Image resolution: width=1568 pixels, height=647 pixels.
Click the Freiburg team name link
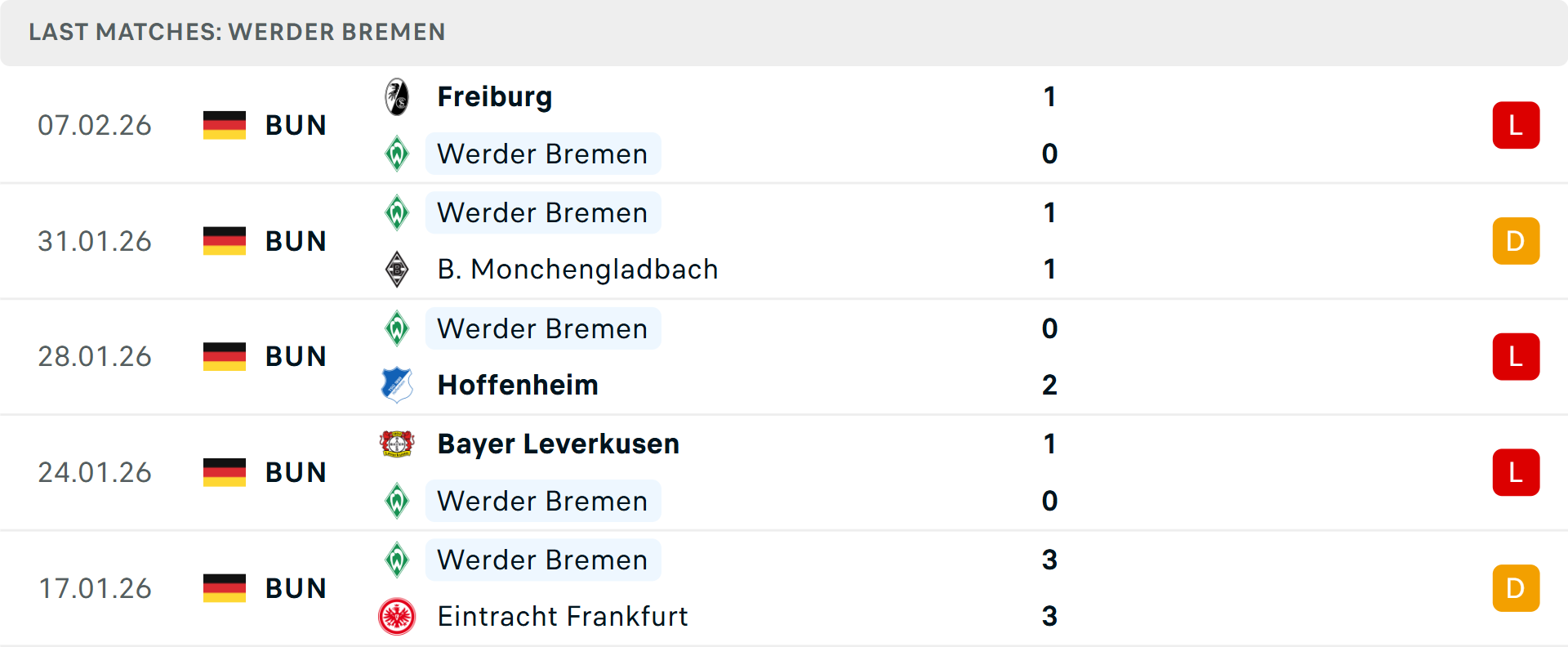coord(494,96)
